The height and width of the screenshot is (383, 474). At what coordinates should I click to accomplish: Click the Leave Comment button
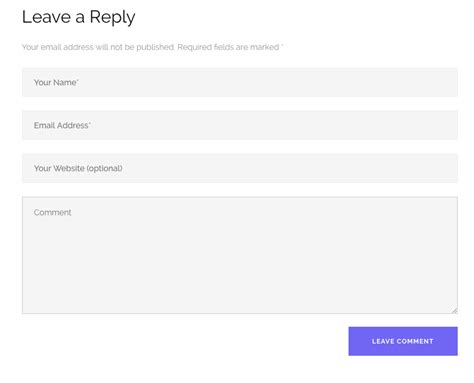(403, 341)
